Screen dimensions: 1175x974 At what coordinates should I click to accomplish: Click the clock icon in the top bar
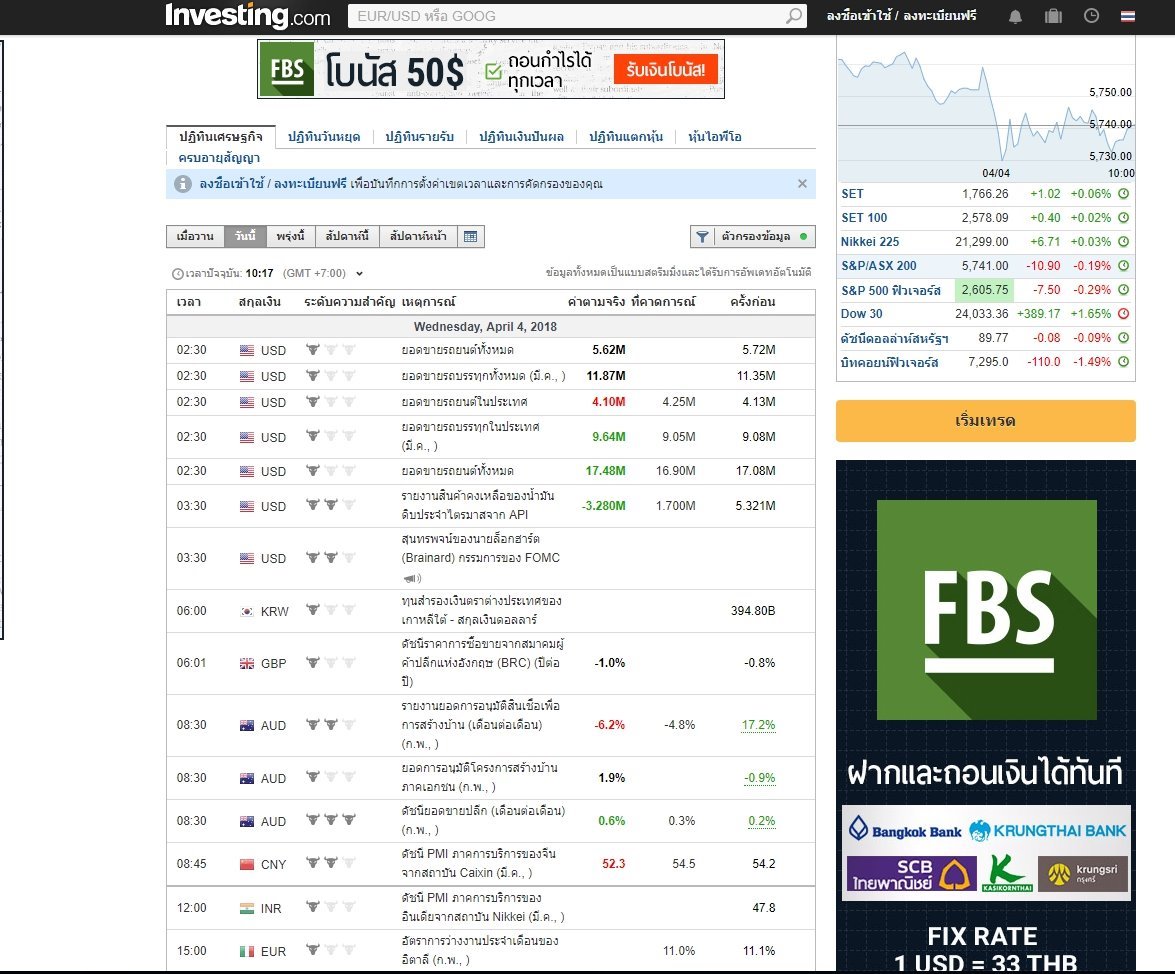1091,16
